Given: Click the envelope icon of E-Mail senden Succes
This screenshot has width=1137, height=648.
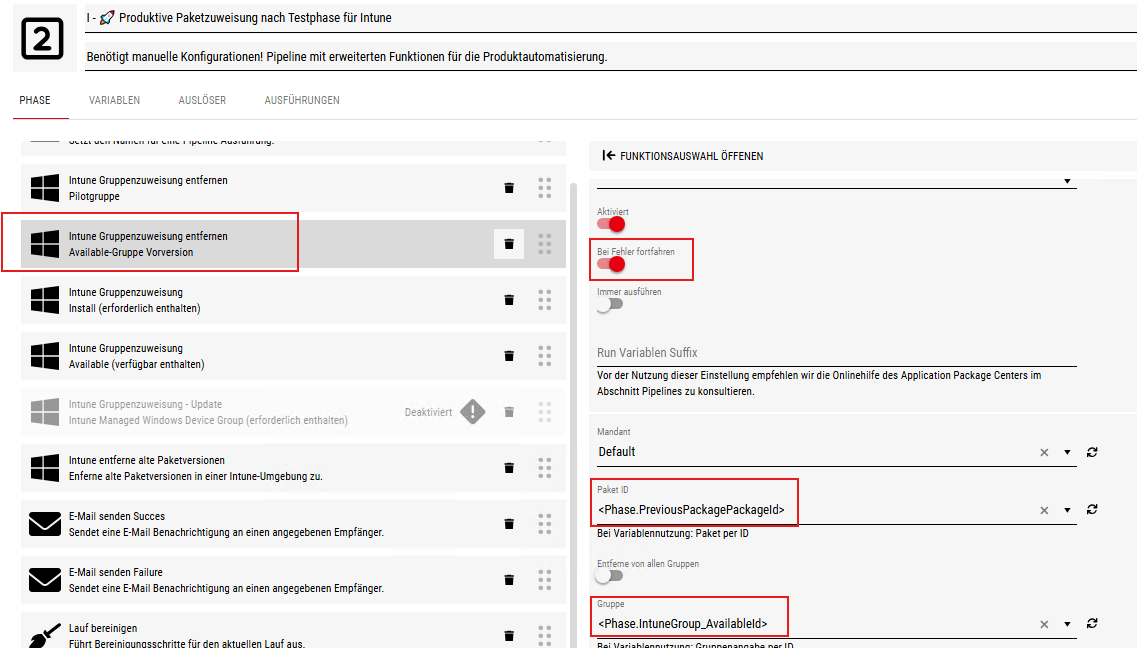Looking at the screenshot, I should 45,523.
